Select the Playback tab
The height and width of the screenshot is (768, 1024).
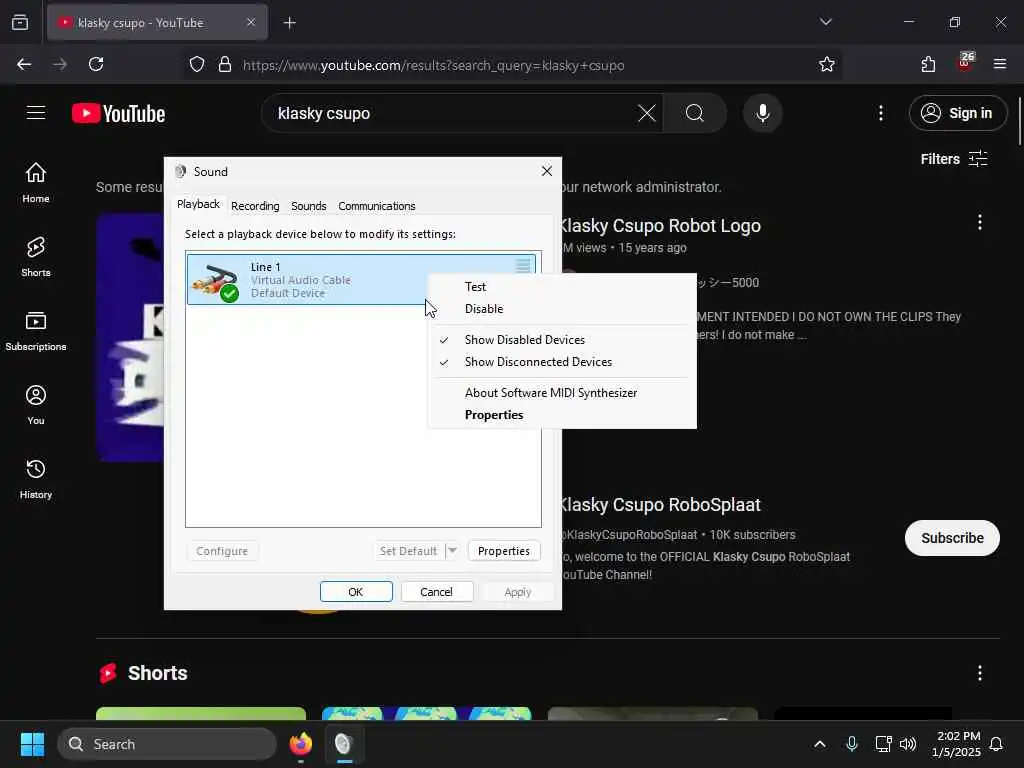(x=199, y=204)
